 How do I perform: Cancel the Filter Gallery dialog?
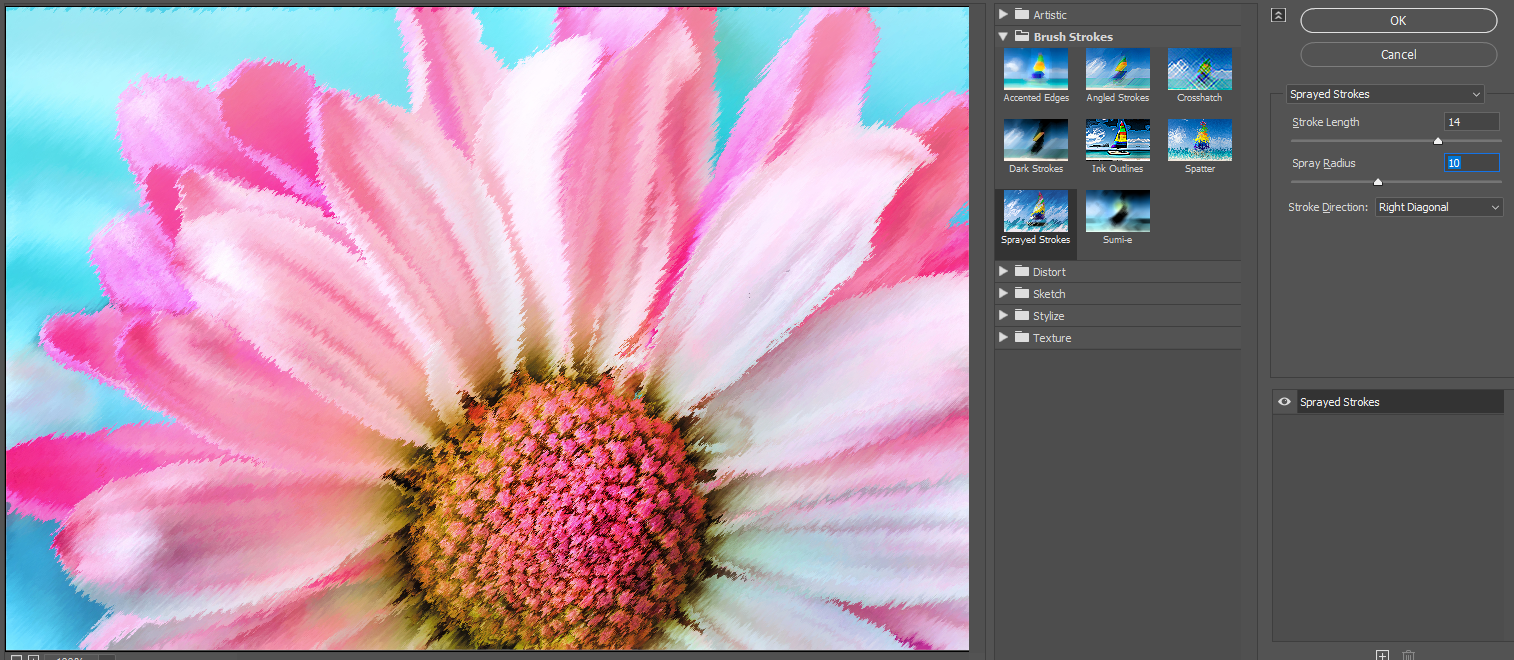click(x=1398, y=55)
